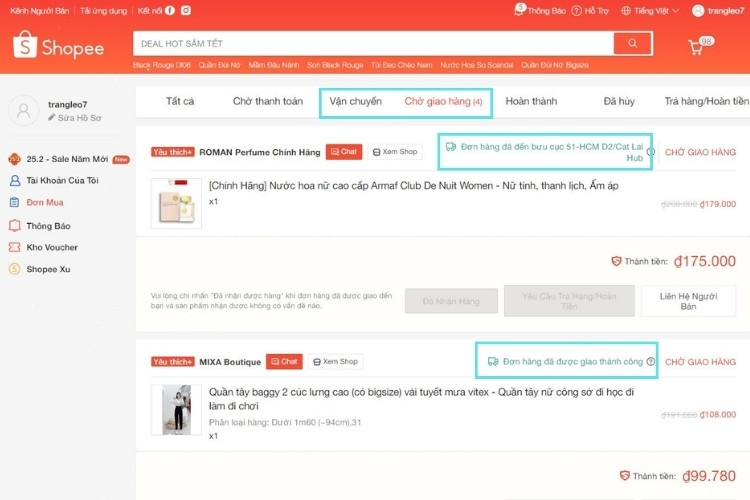Viewport: 750px width, 500px height.
Task: Click Yêu Cầu Trả Hàng/Hoàn Tiền button
Action: (x=569, y=301)
